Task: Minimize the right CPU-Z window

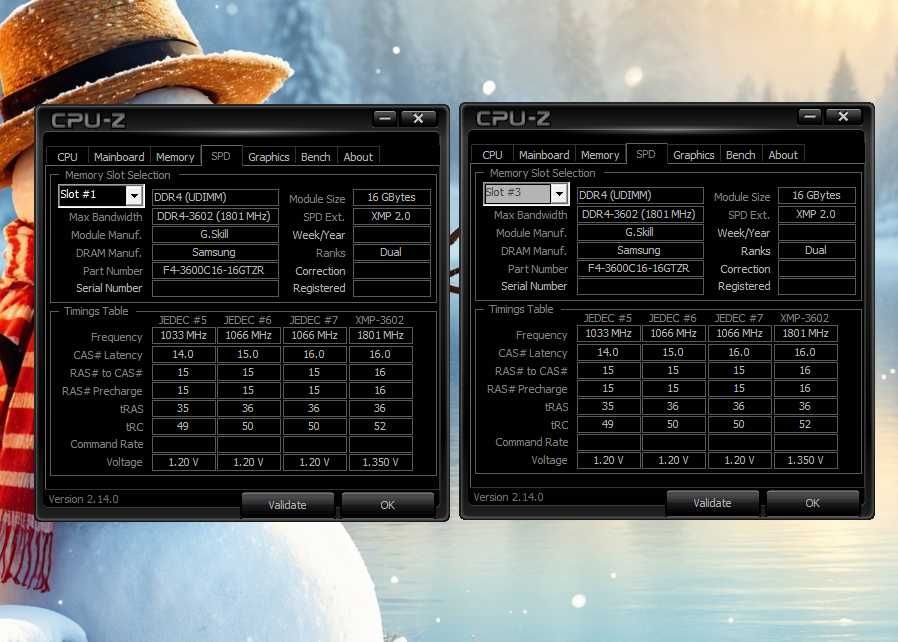Action: click(810, 116)
